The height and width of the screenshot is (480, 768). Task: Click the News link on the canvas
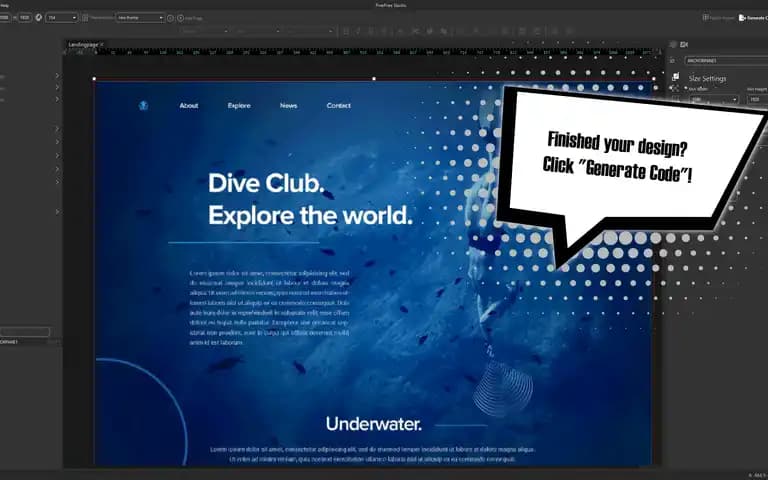288,105
